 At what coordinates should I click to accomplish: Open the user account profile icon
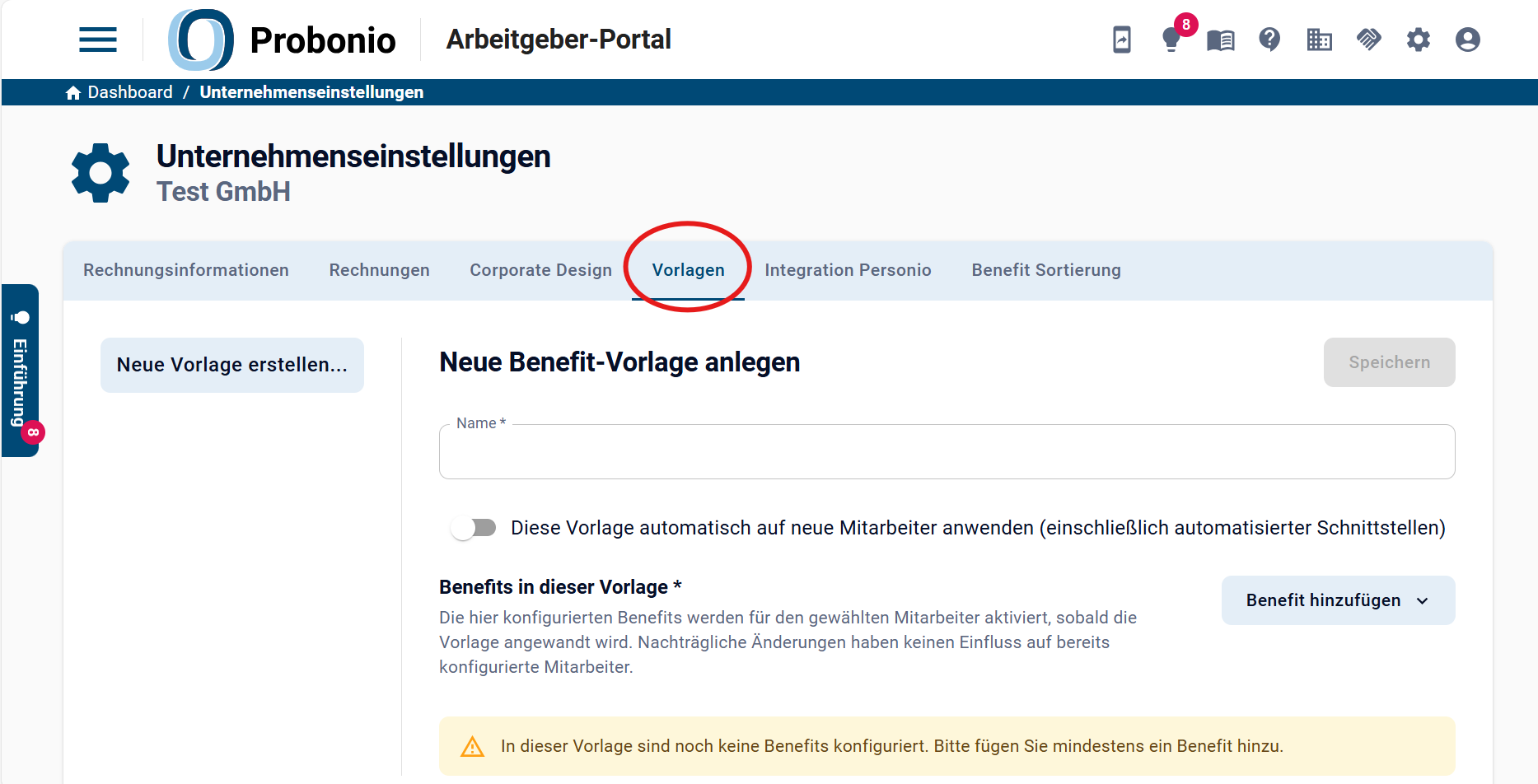coord(1468,40)
